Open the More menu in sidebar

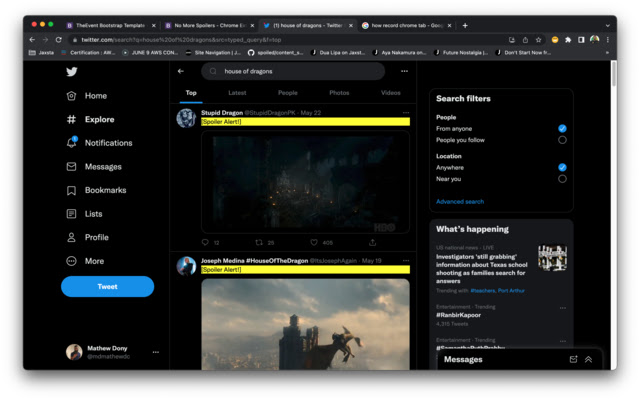(85, 261)
